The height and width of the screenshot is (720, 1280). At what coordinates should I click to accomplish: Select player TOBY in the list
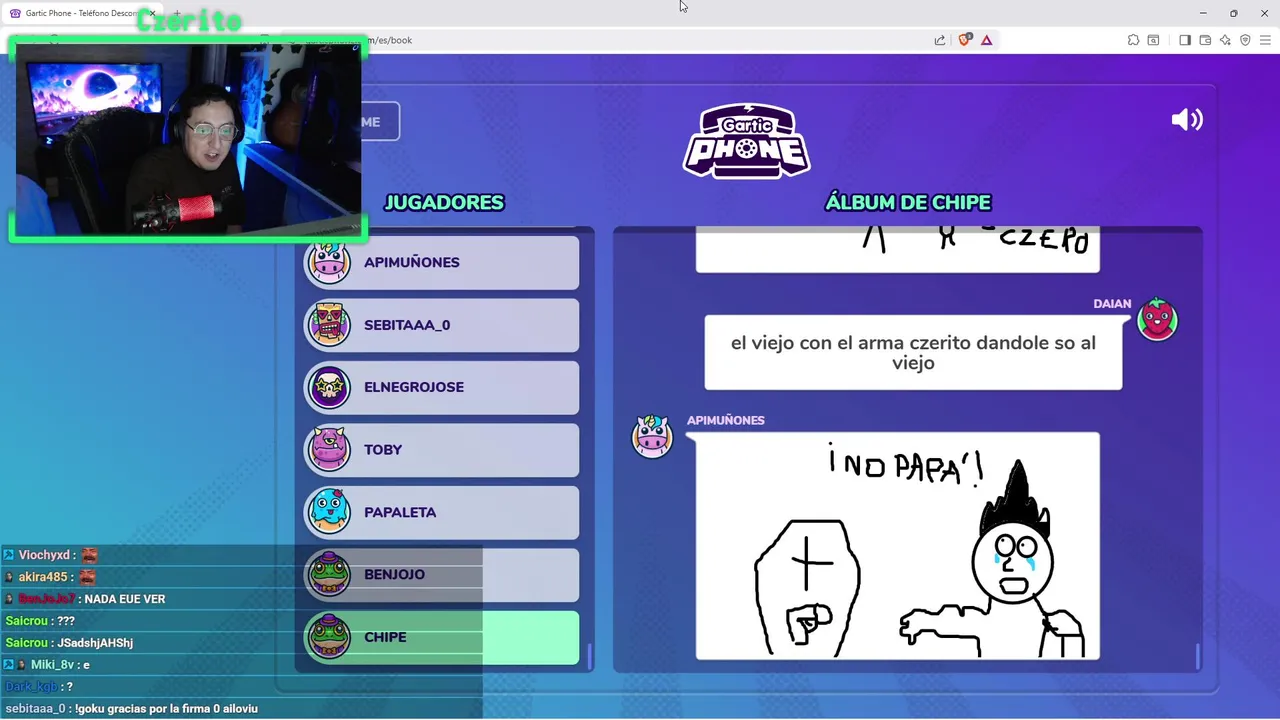(441, 450)
